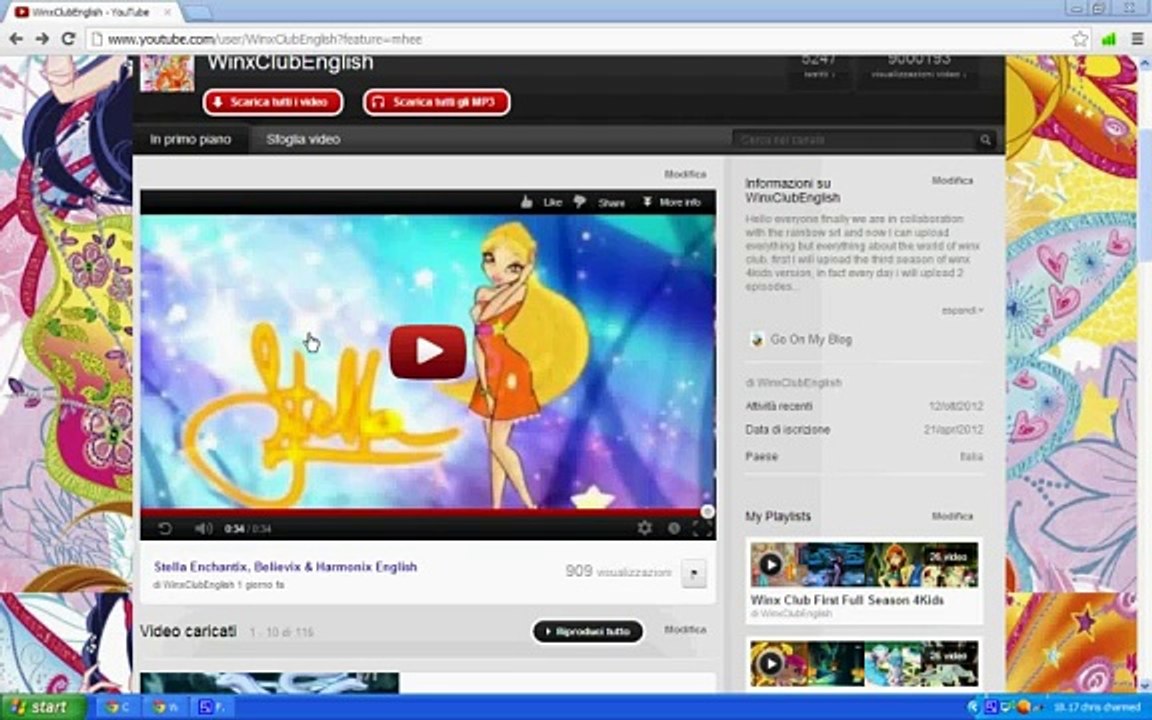Expand the channel description via 'espandi'
The width and height of the screenshot is (1152, 720).
[962, 311]
